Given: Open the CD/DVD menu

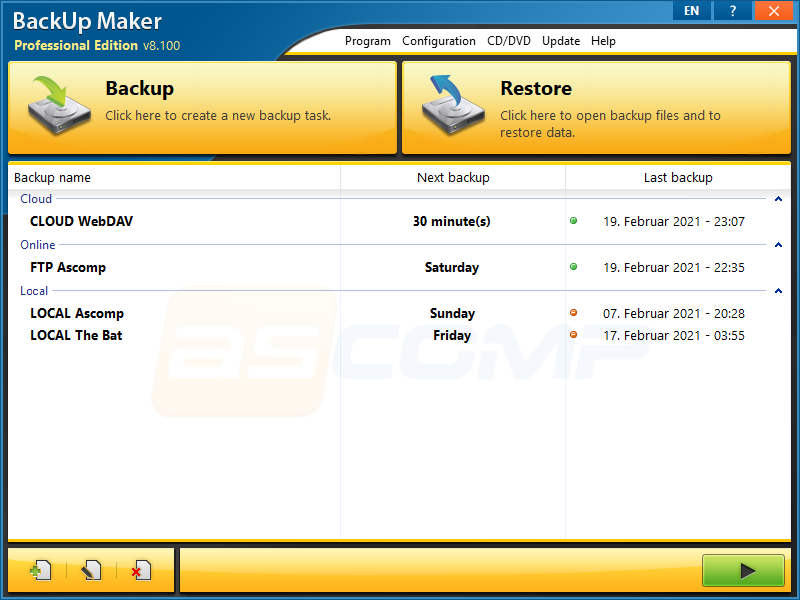Looking at the screenshot, I should pyautogui.click(x=509, y=41).
